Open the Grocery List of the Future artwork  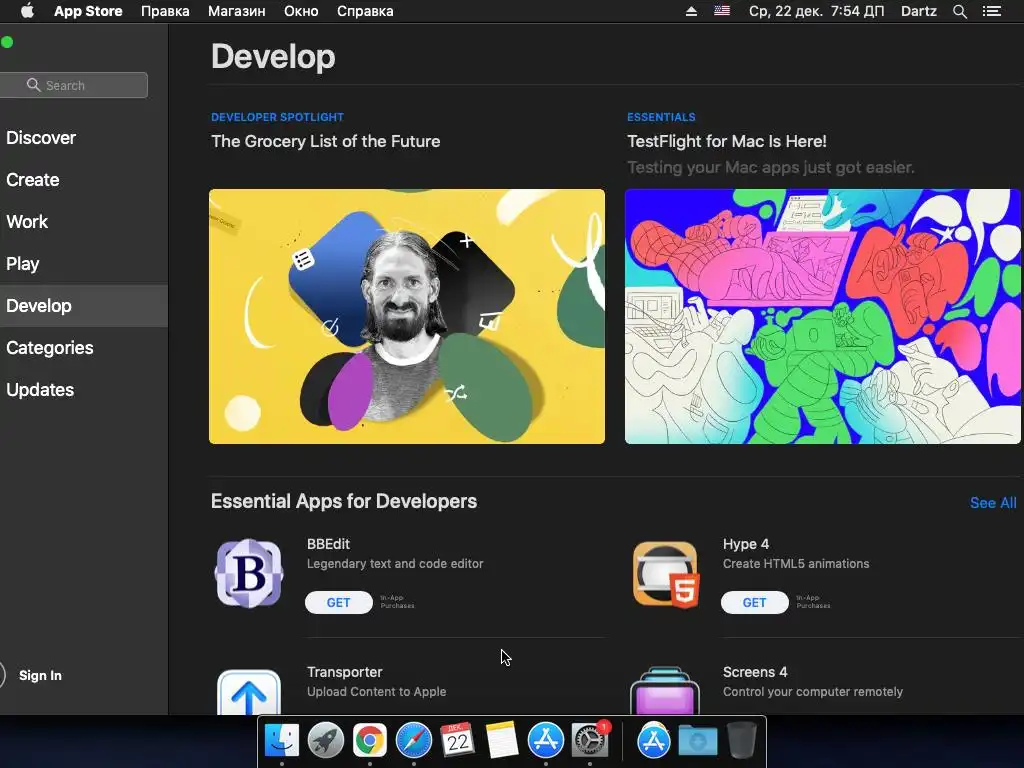coord(407,317)
